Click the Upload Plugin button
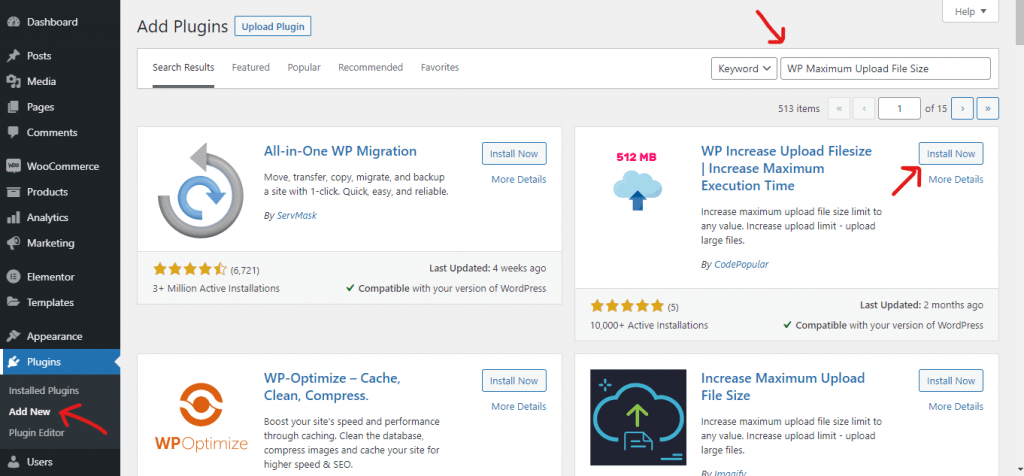 coord(273,27)
